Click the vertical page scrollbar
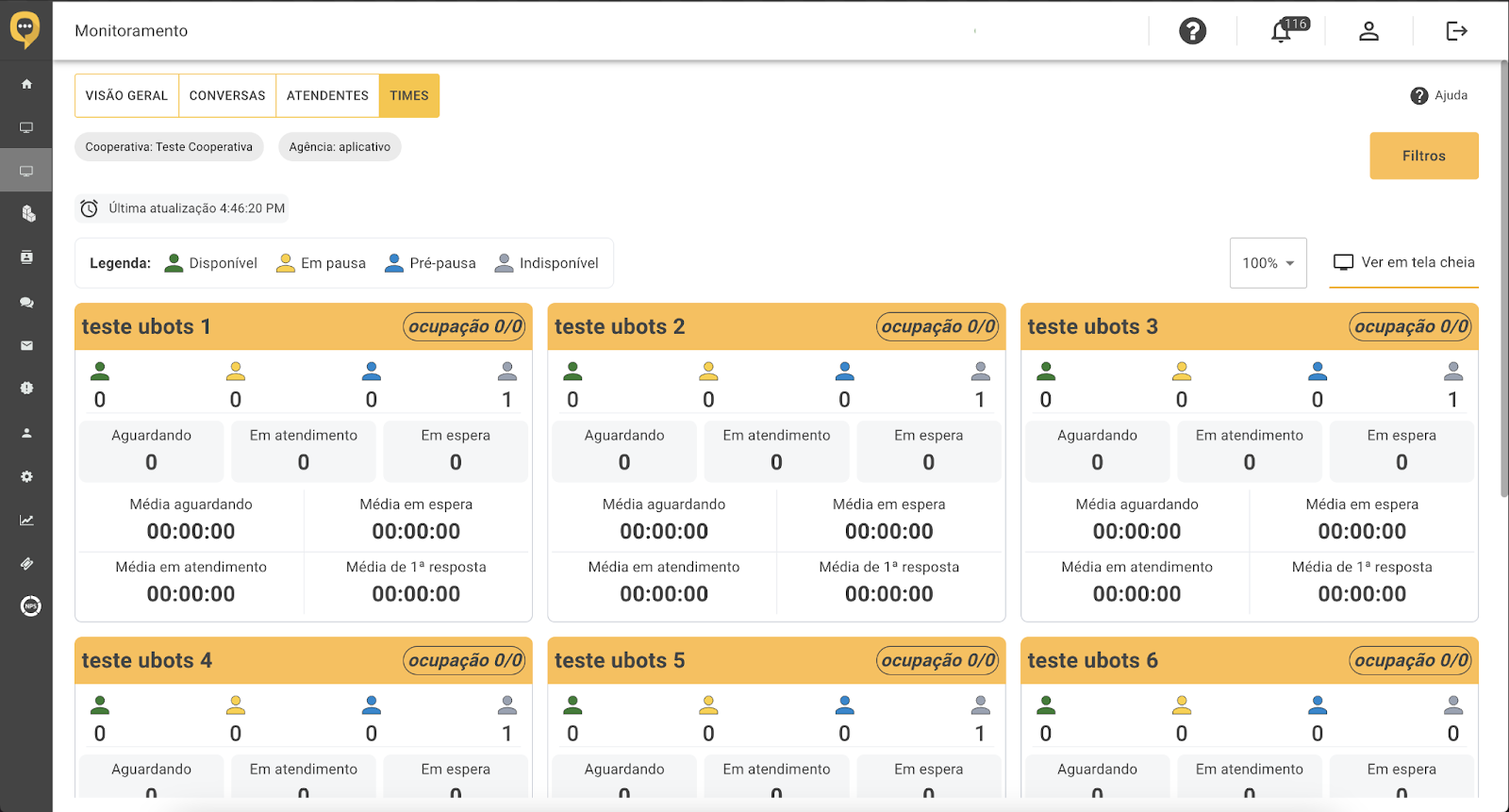This screenshot has width=1509, height=812. [1503, 278]
